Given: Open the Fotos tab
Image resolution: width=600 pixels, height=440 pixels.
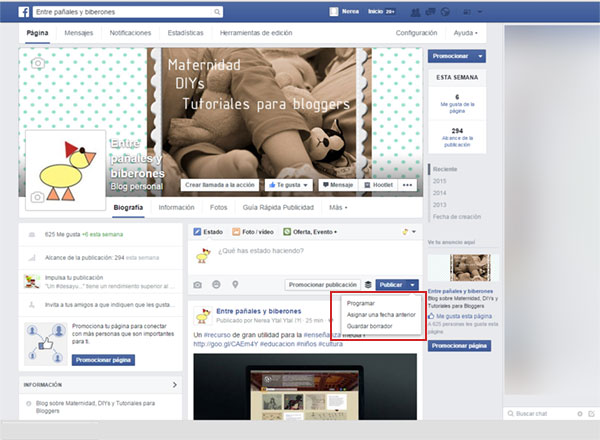Looking at the screenshot, I should click(218, 207).
